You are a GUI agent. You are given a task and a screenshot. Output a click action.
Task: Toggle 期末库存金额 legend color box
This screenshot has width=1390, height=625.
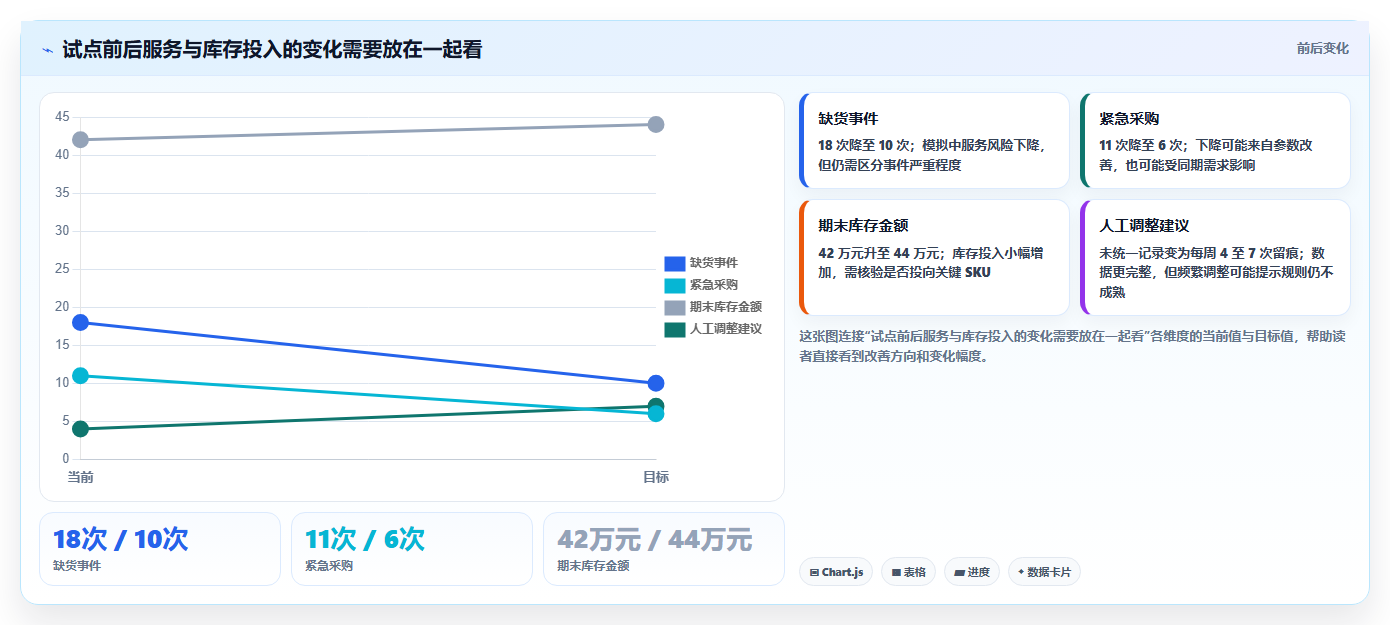(x=675, y=307)
